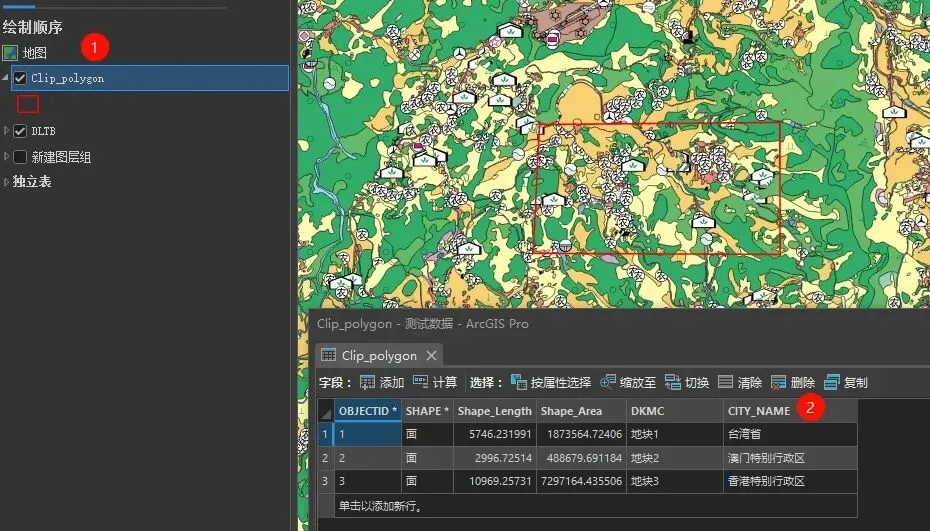The height and width of the screenshot is (531, 930).
Task: Click the select-all corner of table
Action: click(x=326, y=411)
